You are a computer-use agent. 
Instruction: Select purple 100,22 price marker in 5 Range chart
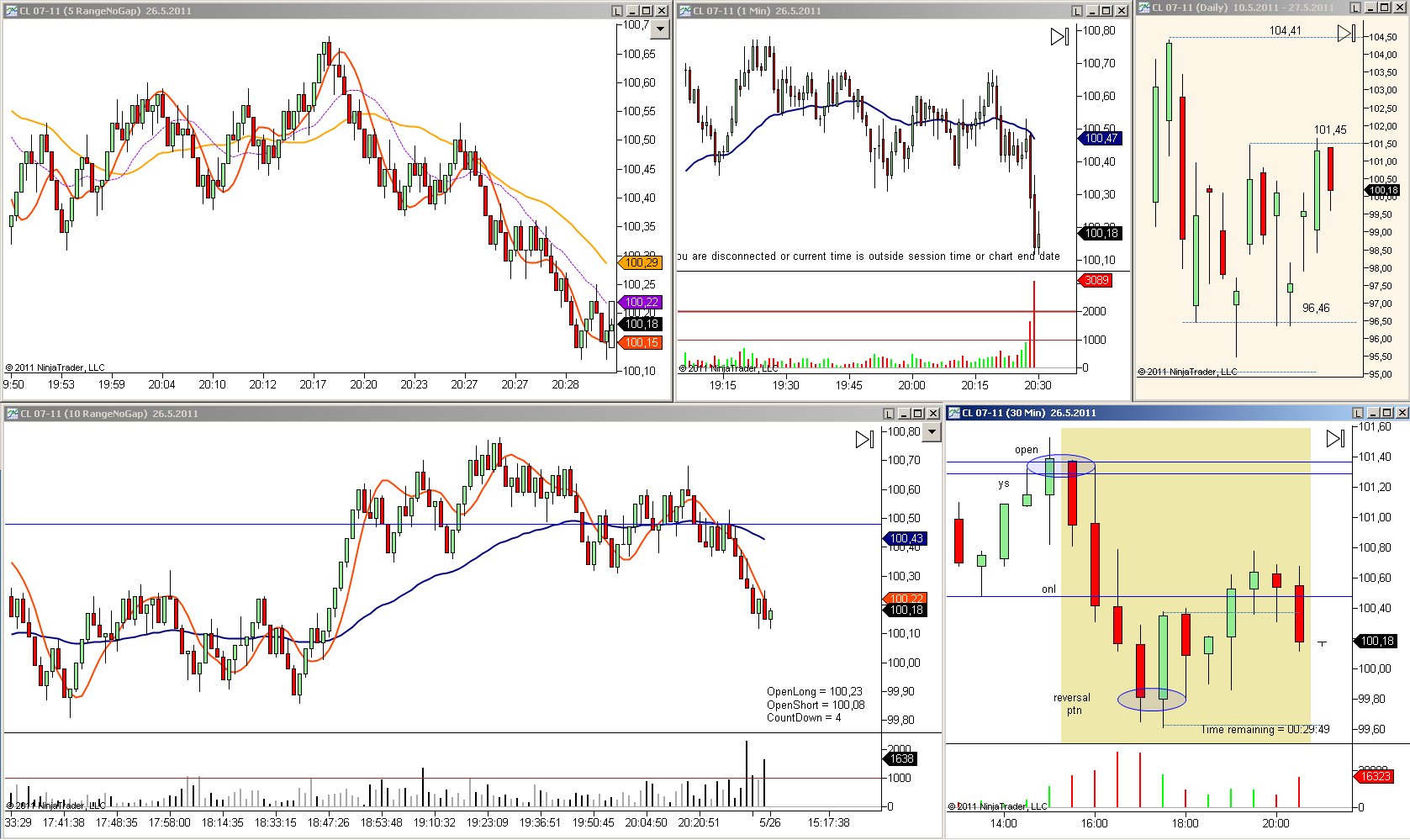coord(641,303)
